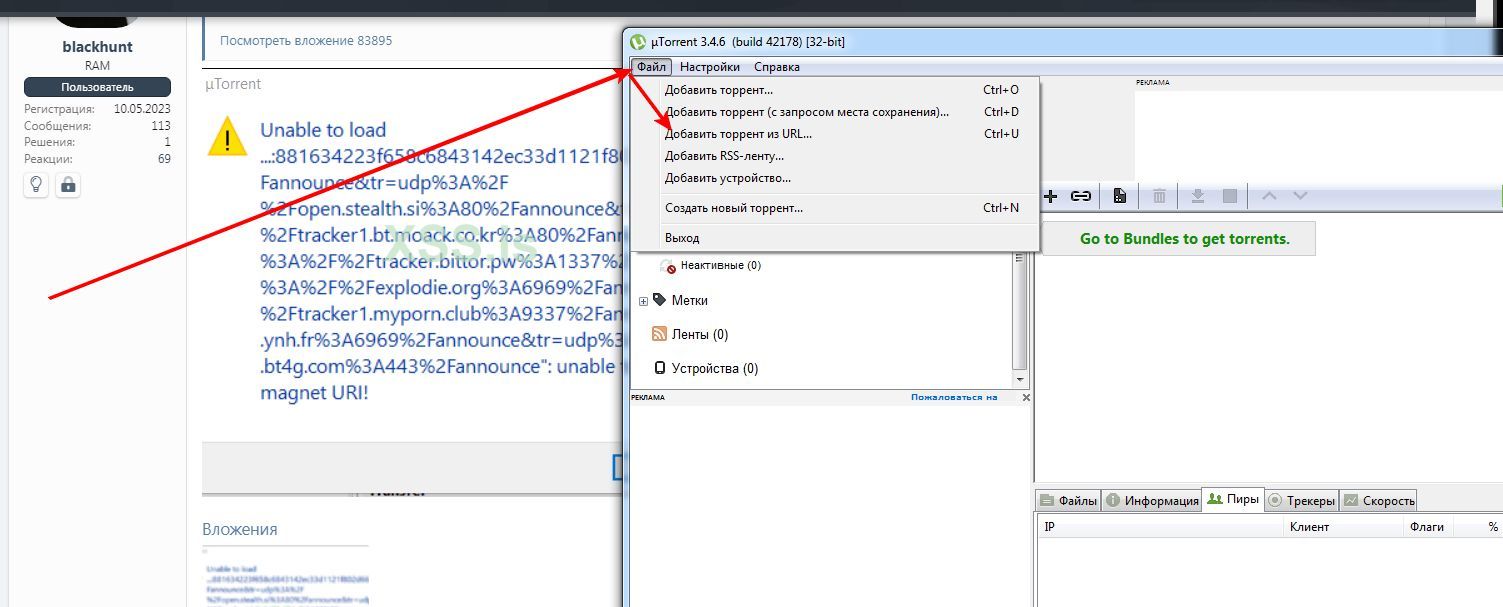Click the Вложения heading
The image size is (1503, 607).
[x=239, y=529]
